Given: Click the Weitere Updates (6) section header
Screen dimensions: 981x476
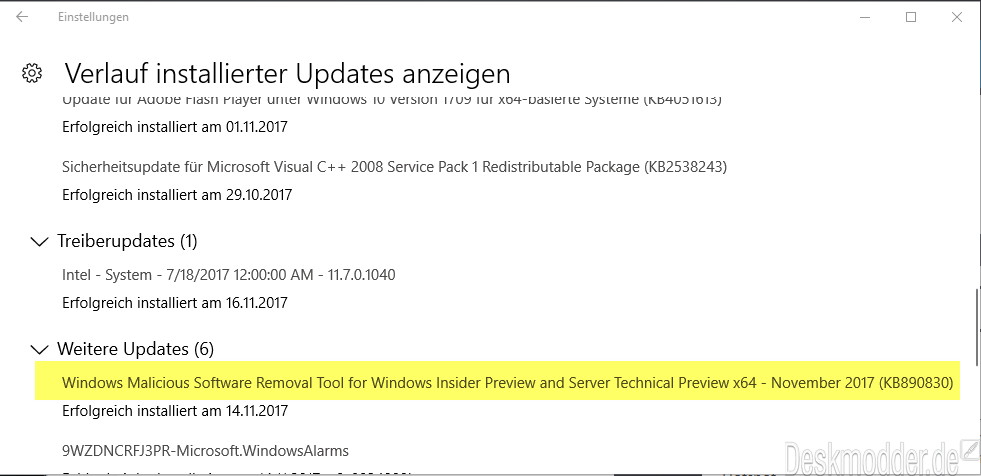Looking at the screenshot, I should pos(136,349).
